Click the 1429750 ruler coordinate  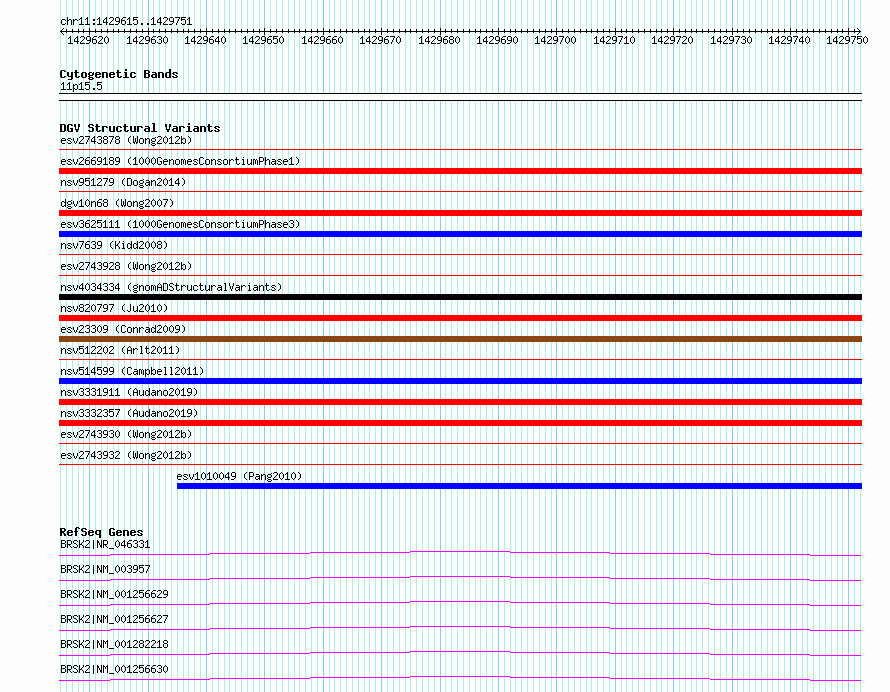point(847,40)
